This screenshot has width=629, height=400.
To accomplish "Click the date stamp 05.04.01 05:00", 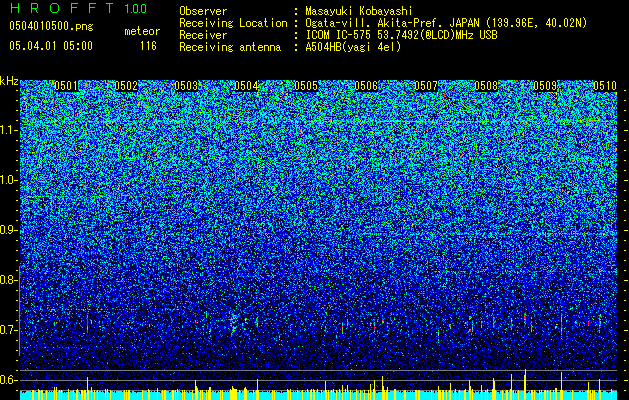I will point(51,45).
